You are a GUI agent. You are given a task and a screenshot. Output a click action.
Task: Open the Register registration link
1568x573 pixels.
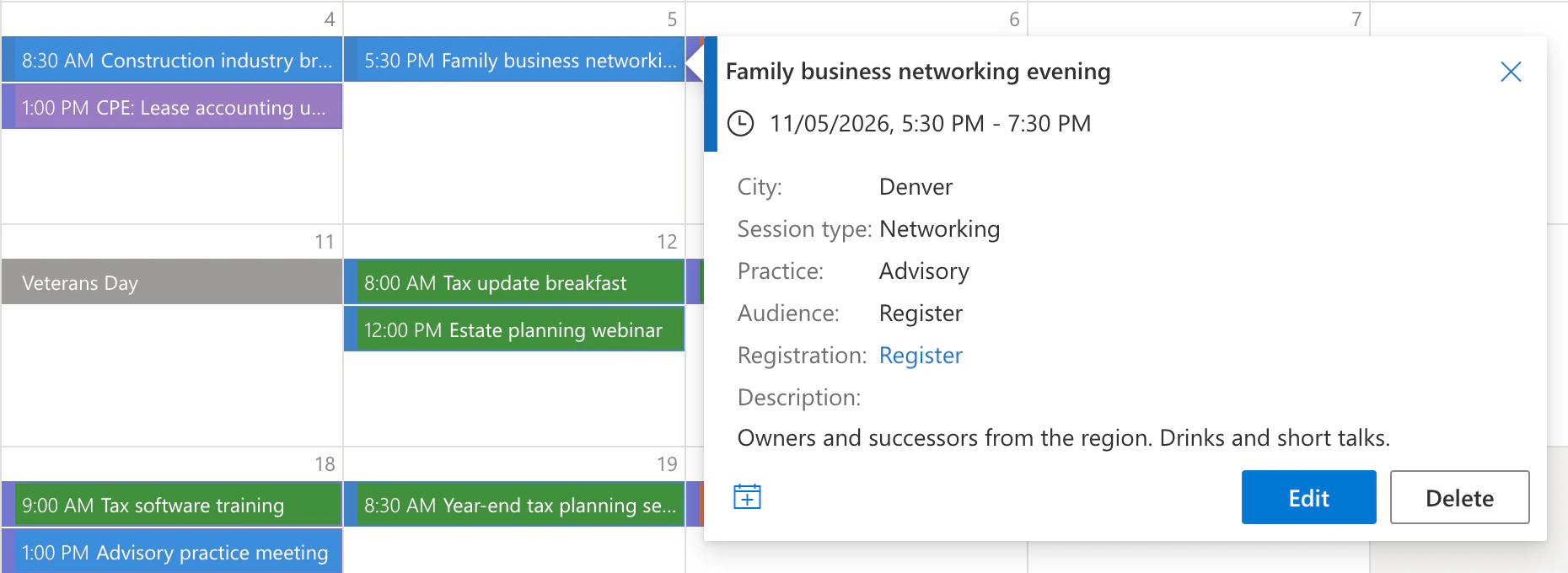pyautogui.click(x=921, y=356)
